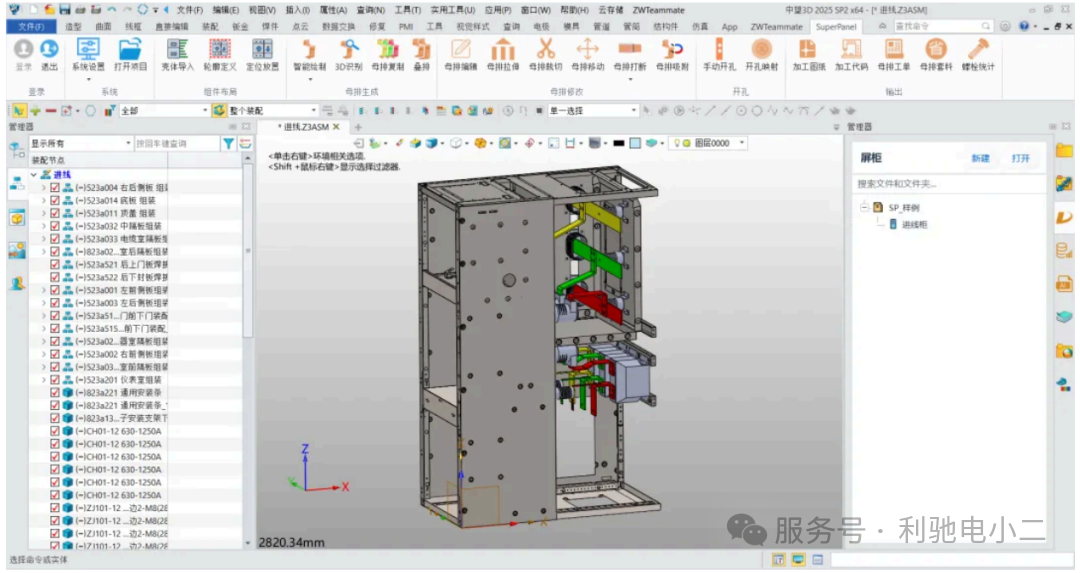Click the 壳体导入 tool icon
This screenshot has width=1080, height=573.
(x=178, y=50)
